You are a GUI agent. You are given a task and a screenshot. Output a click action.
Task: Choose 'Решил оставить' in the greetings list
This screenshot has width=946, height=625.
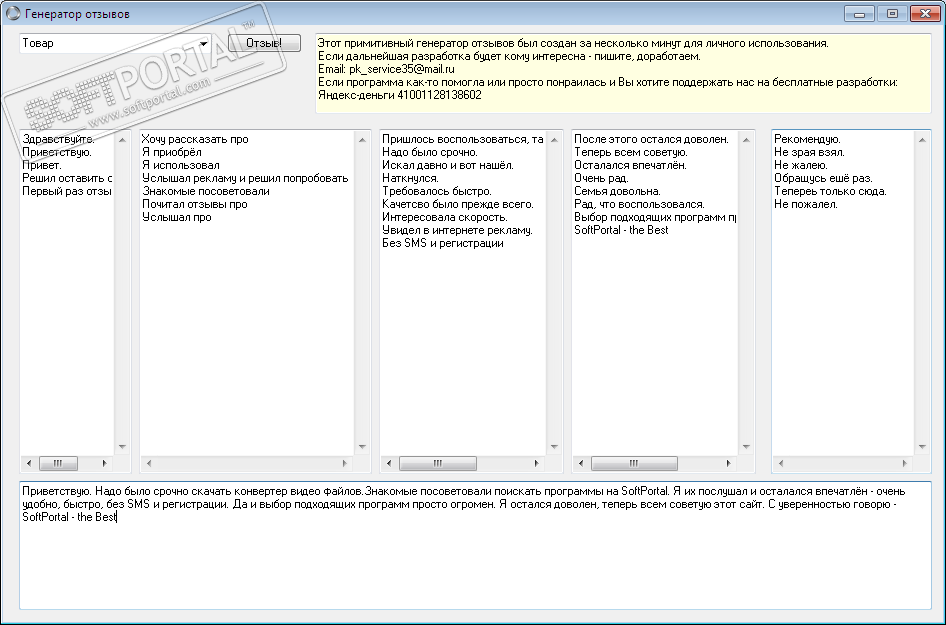(67, 179)
